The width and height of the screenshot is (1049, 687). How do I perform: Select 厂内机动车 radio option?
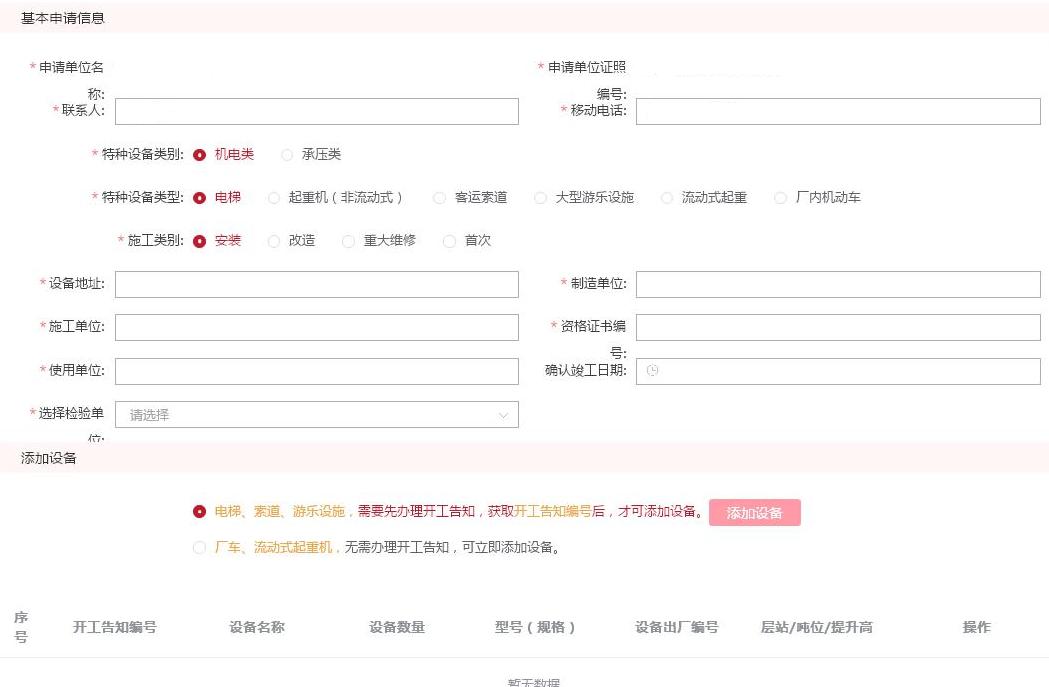pos(781,198)
